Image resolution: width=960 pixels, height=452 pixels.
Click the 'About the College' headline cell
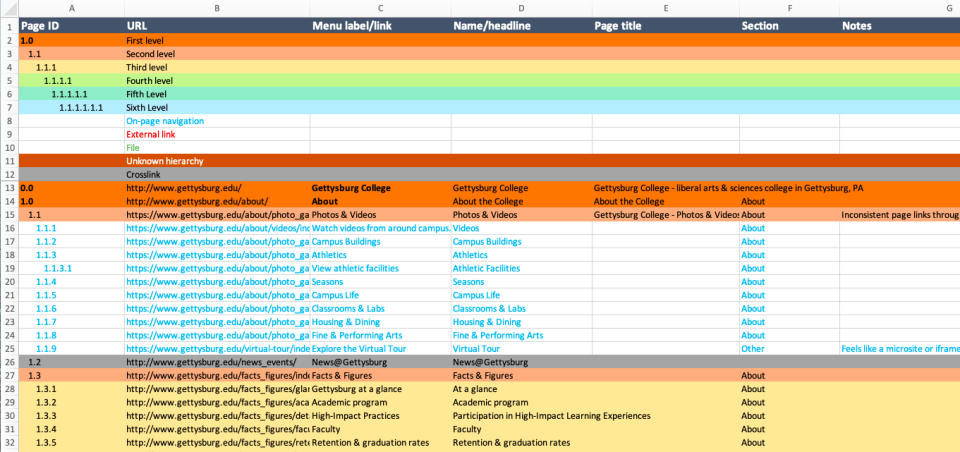point(522,202)
